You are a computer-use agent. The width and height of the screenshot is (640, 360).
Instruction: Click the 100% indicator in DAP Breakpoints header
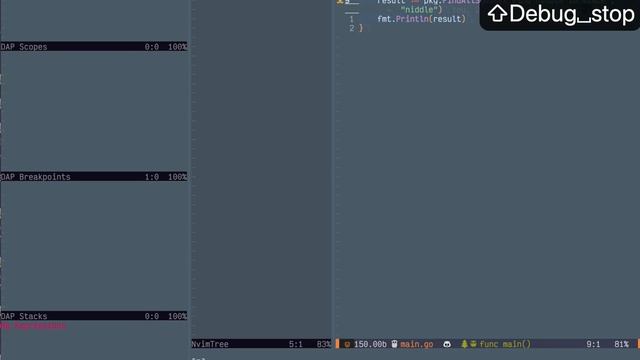click(178, 177)
